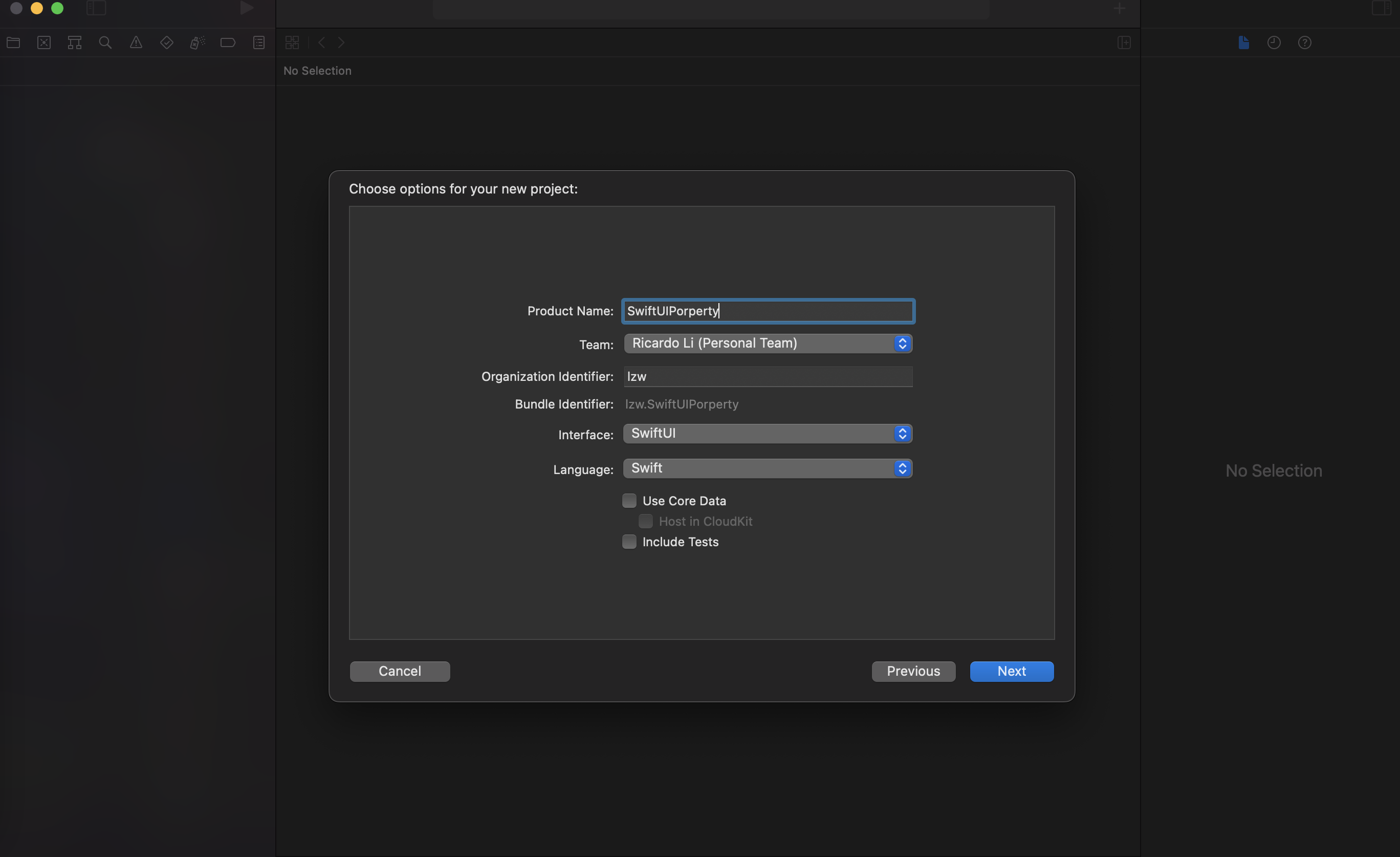This screenshot has height=857, width=1400.
Task: Open the Symbol navigator icon
Action: pyautogui.click(x=74, y=42)
